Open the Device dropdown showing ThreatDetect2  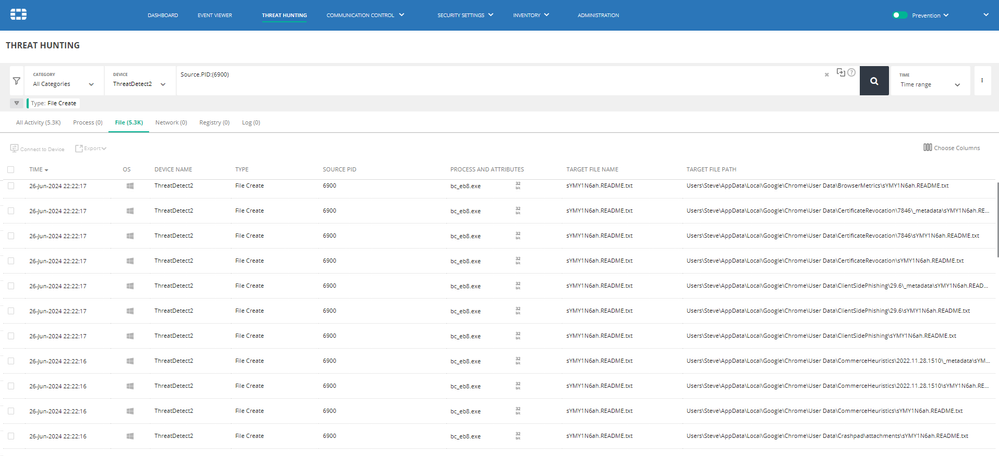(139, 84)
